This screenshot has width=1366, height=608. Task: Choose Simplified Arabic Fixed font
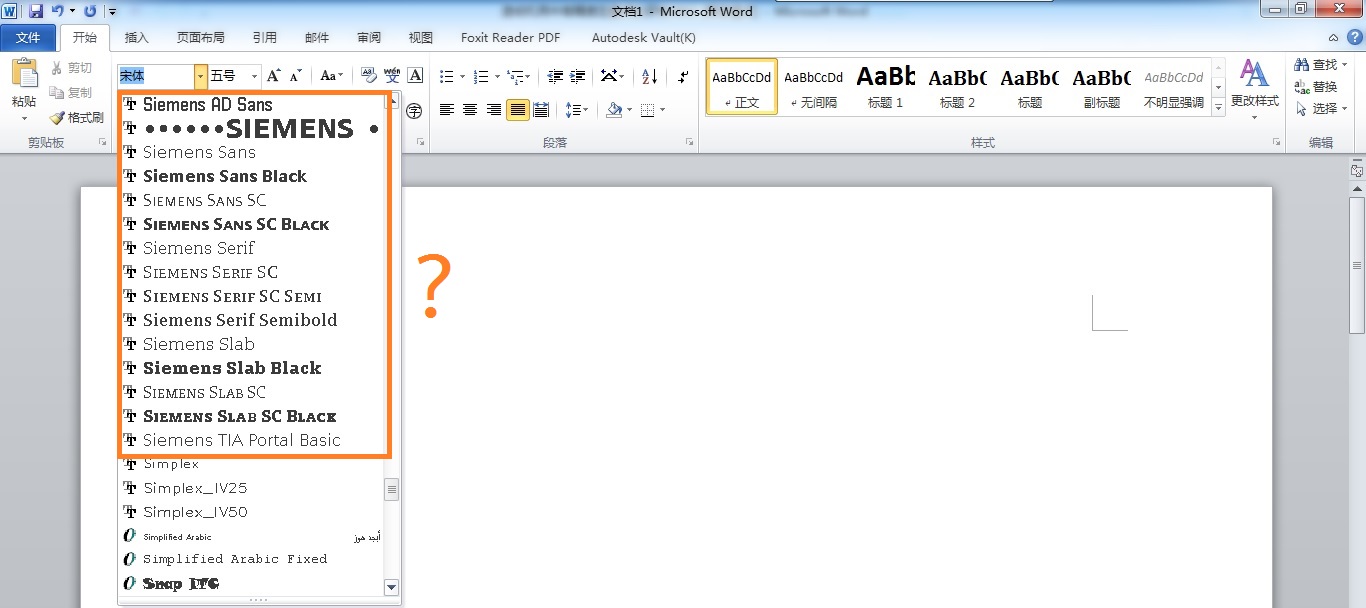[252, 559]
